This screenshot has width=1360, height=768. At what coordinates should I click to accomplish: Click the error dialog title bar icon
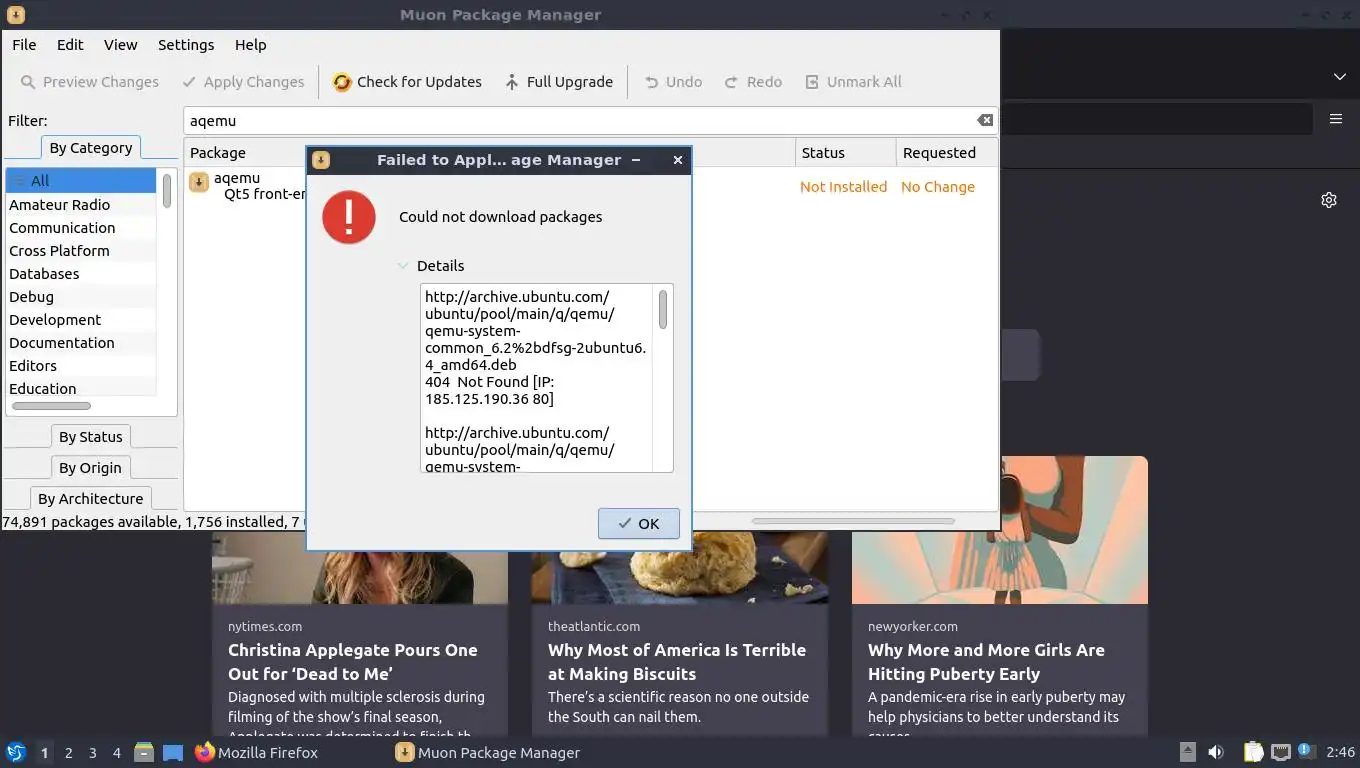click(x=321, y=160)
